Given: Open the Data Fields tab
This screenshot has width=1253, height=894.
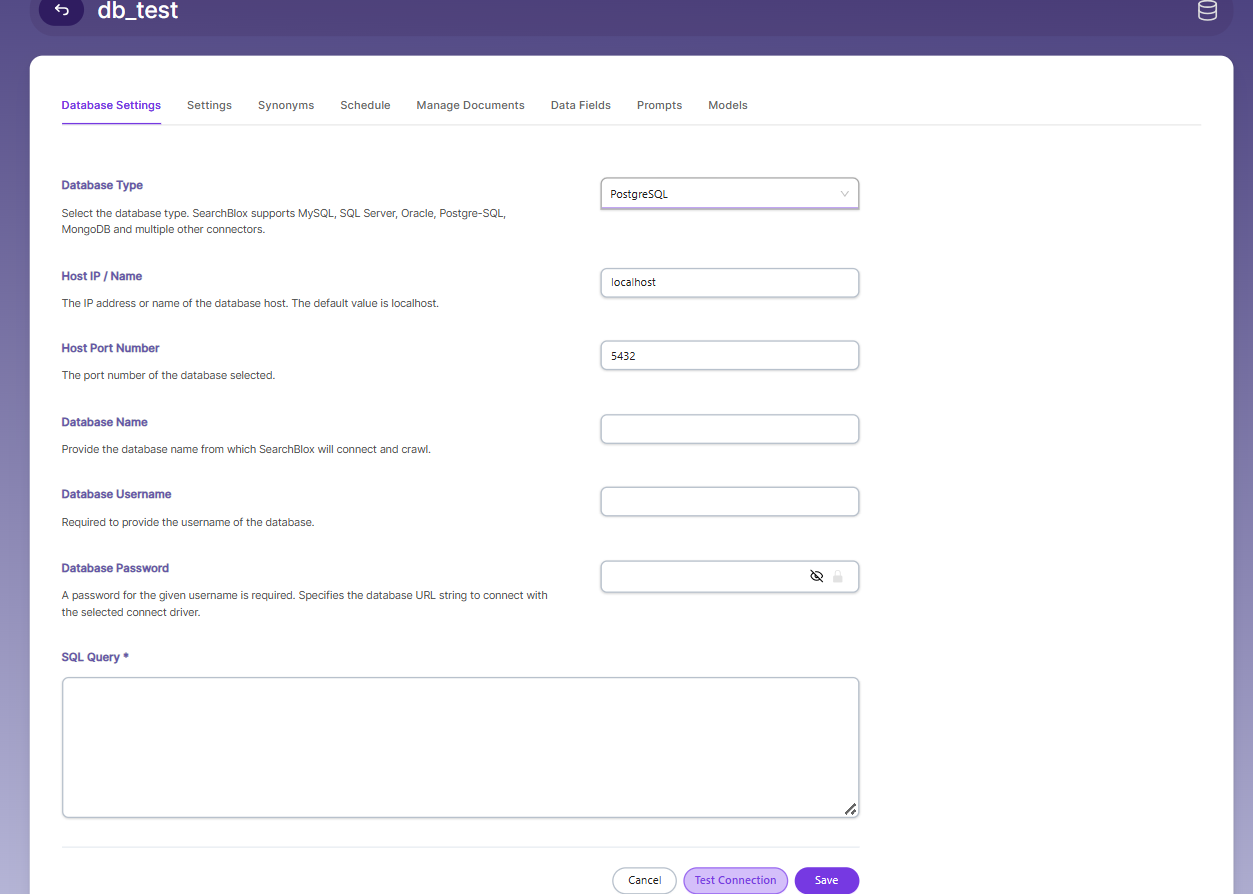Looking at the screenshot, I should pyautogui.click(x=580, y=105).
